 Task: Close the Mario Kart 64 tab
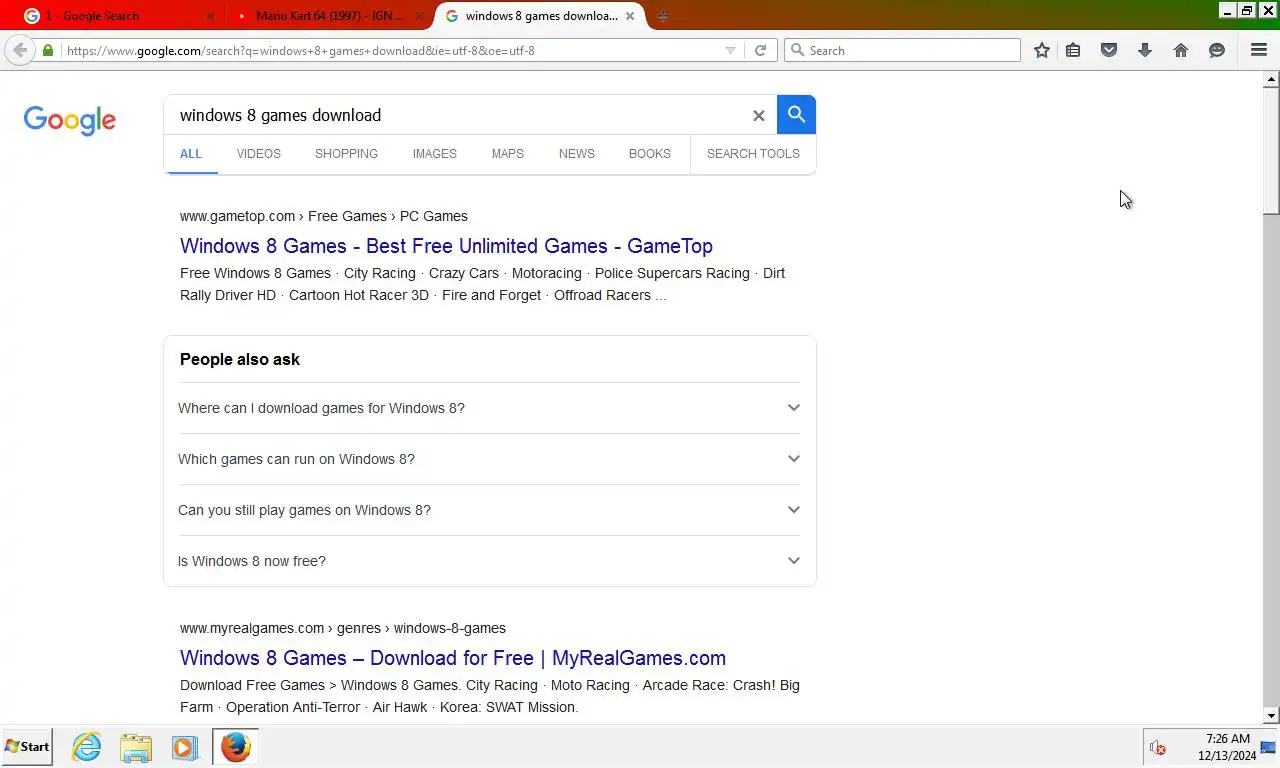pyautogui.click(x=420, y=16)
